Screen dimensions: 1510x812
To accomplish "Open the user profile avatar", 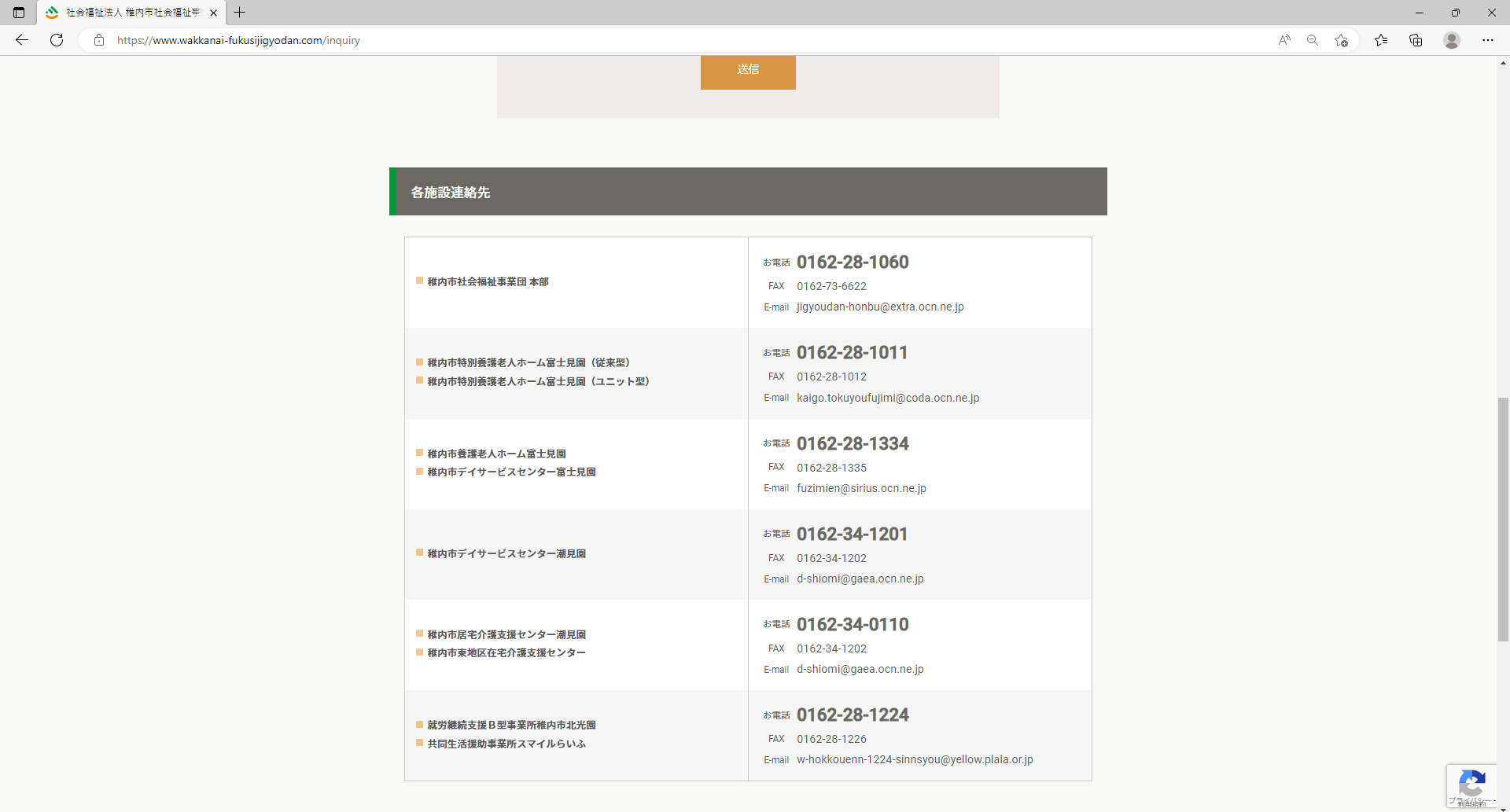I will pos(1452,40).
